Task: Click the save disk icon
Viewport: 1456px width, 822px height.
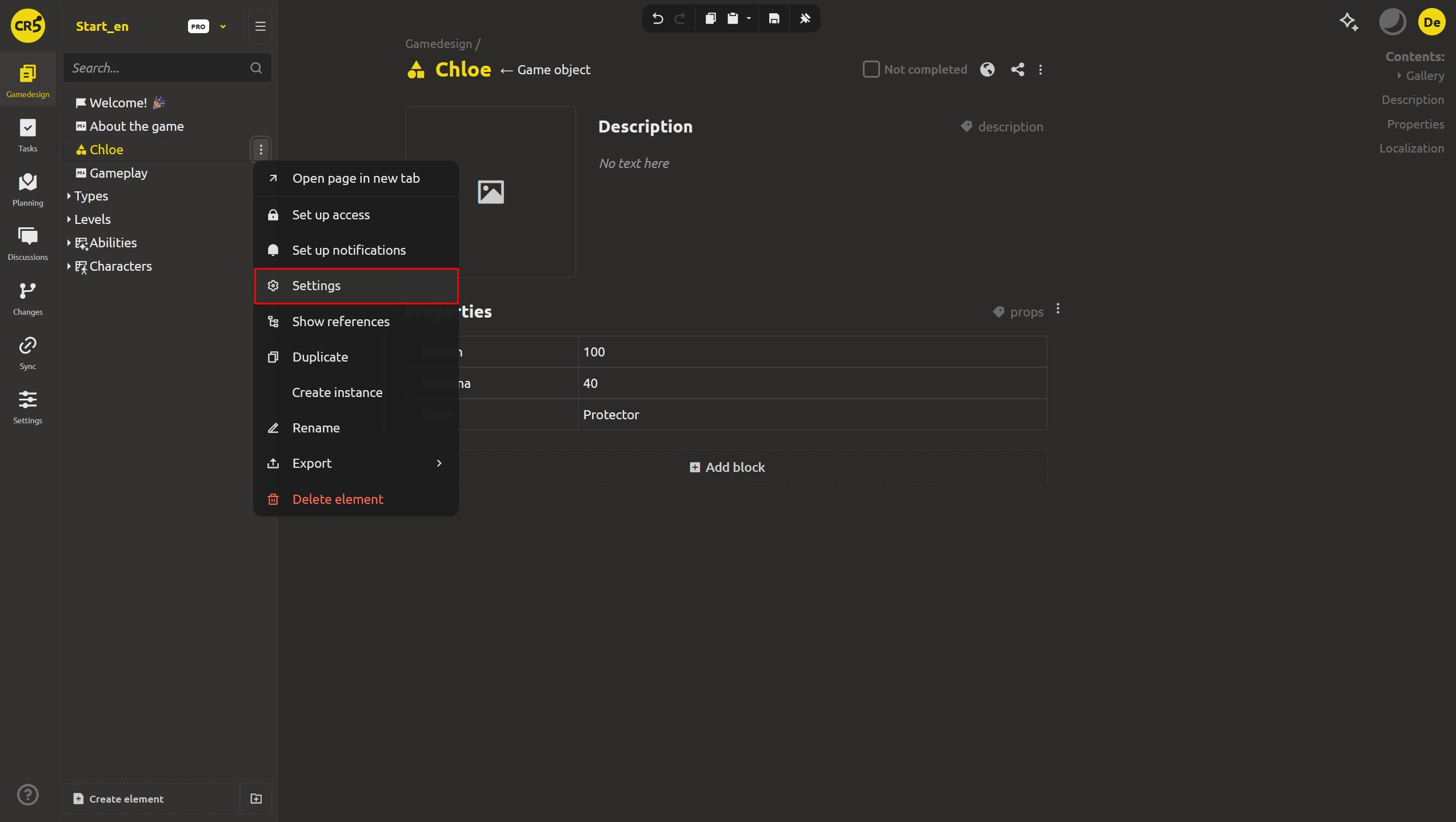Action: 774,19
